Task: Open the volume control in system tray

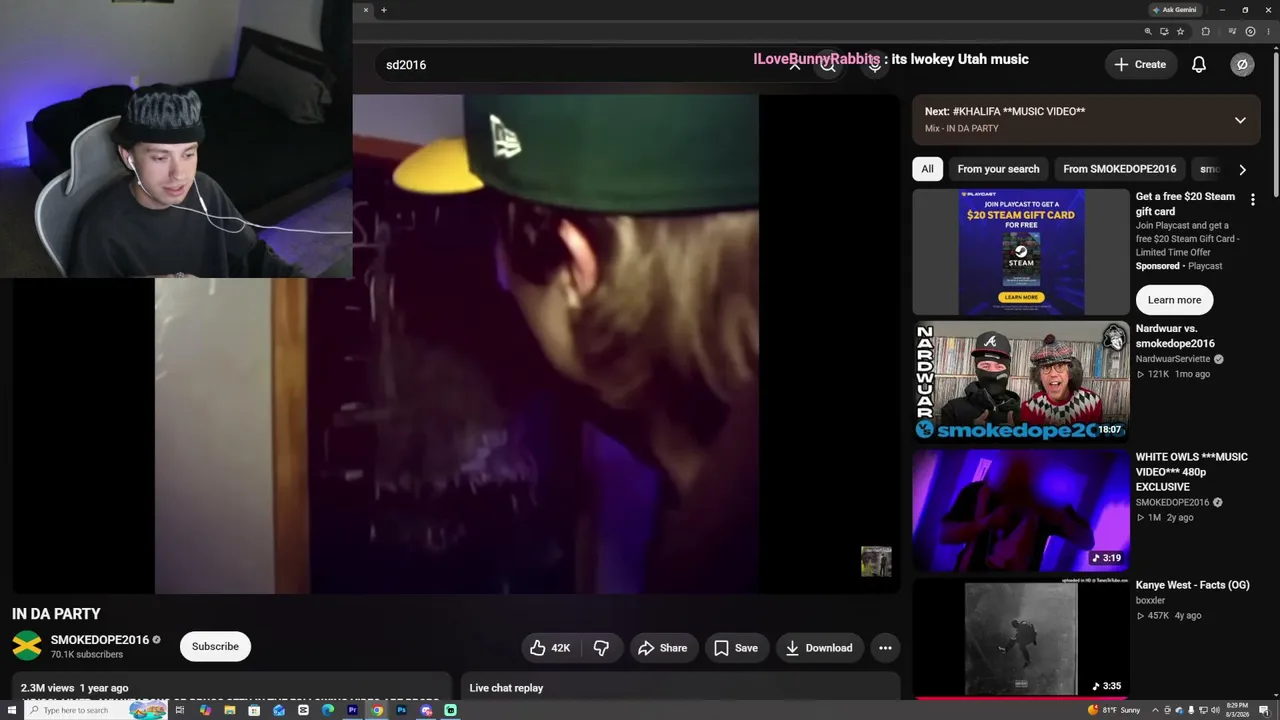Action: 1215,710
